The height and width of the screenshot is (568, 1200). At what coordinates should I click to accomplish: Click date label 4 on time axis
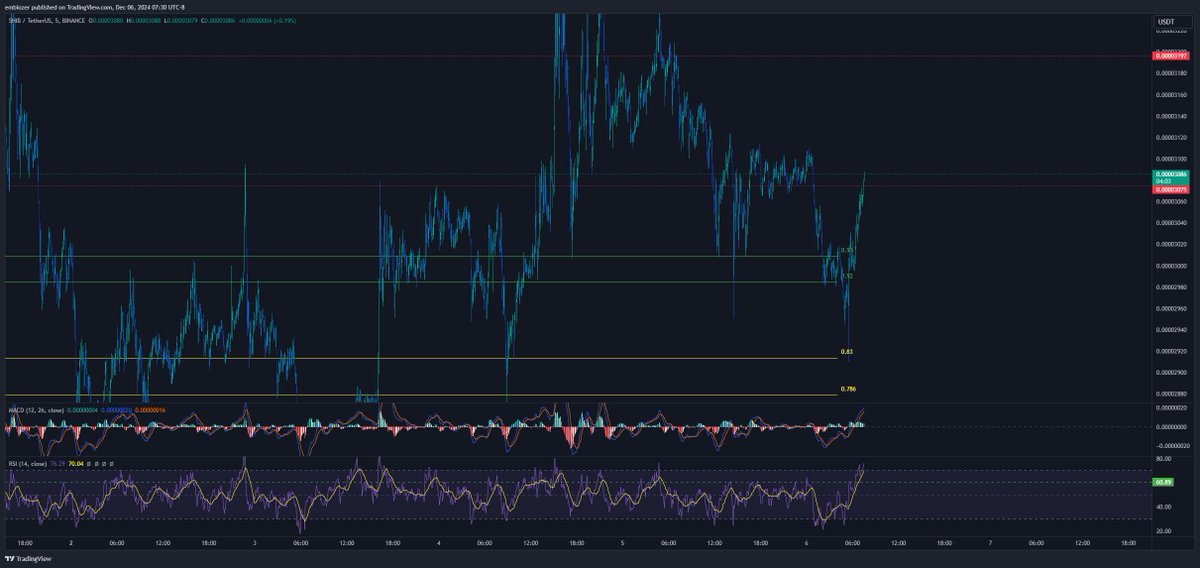[x=438, y=543]
